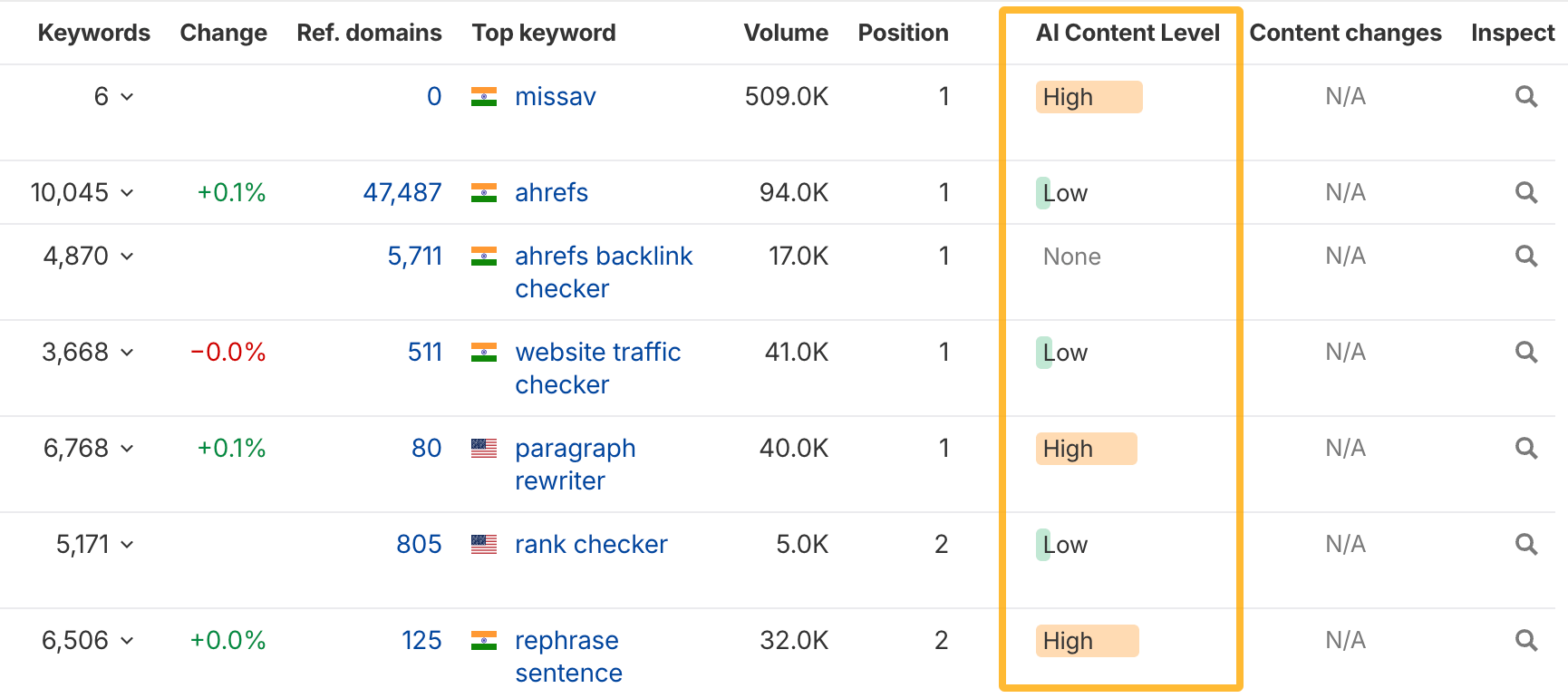The width and height of the screenshot is (1568, 698).
Task: Expand the 5,171 keywords dropdown
Action: coord(127,544)
